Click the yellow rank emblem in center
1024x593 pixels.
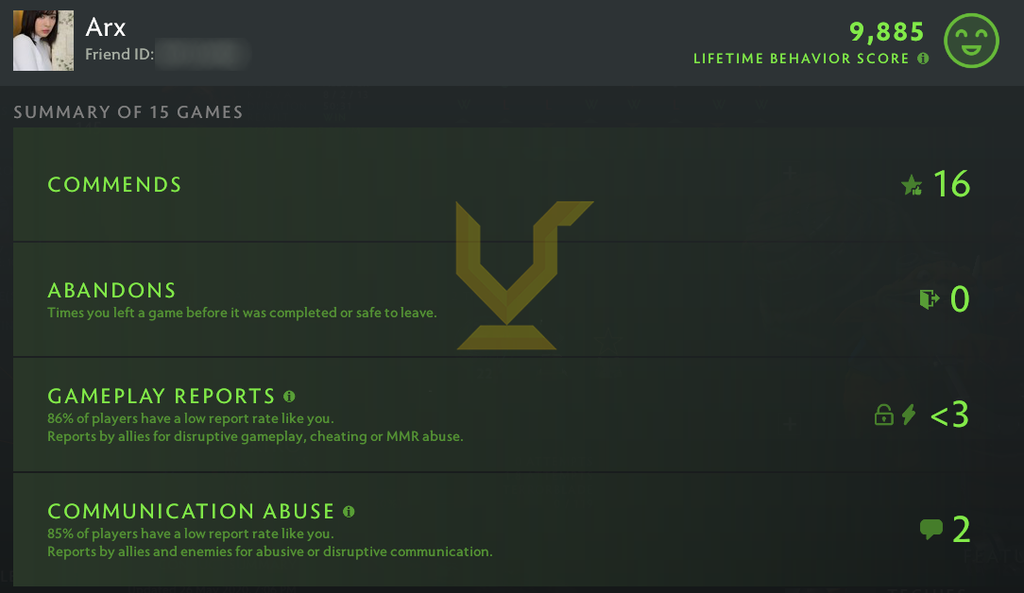click(x=524, y=275)
